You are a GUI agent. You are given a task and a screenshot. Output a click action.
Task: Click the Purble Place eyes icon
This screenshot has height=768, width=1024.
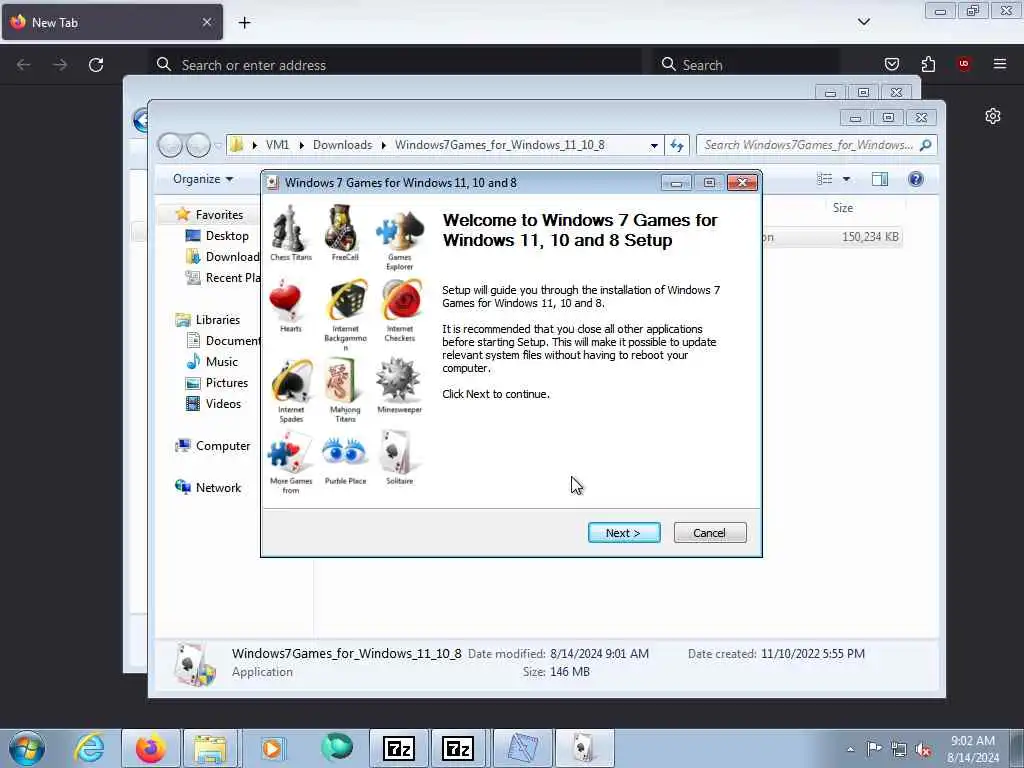[x=344, y=451]
